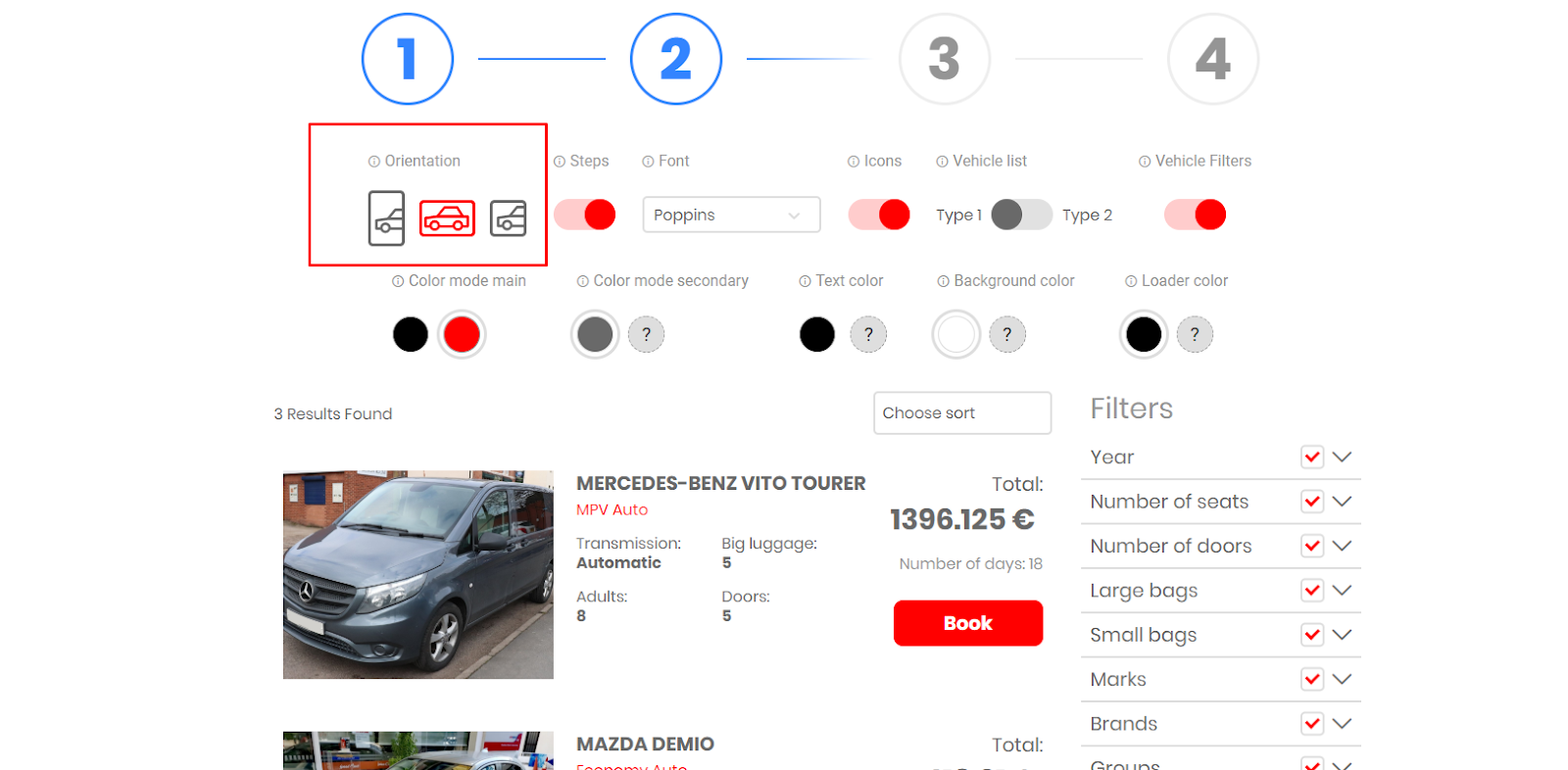
Task: Click the info icon beside Color mode main
Action: [398, 281]
